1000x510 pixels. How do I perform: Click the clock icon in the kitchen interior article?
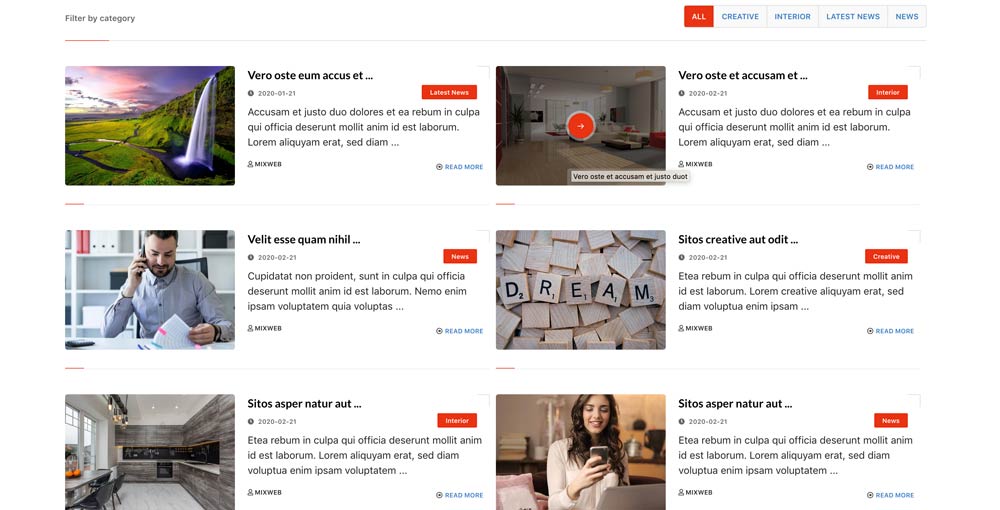point(251,421)
